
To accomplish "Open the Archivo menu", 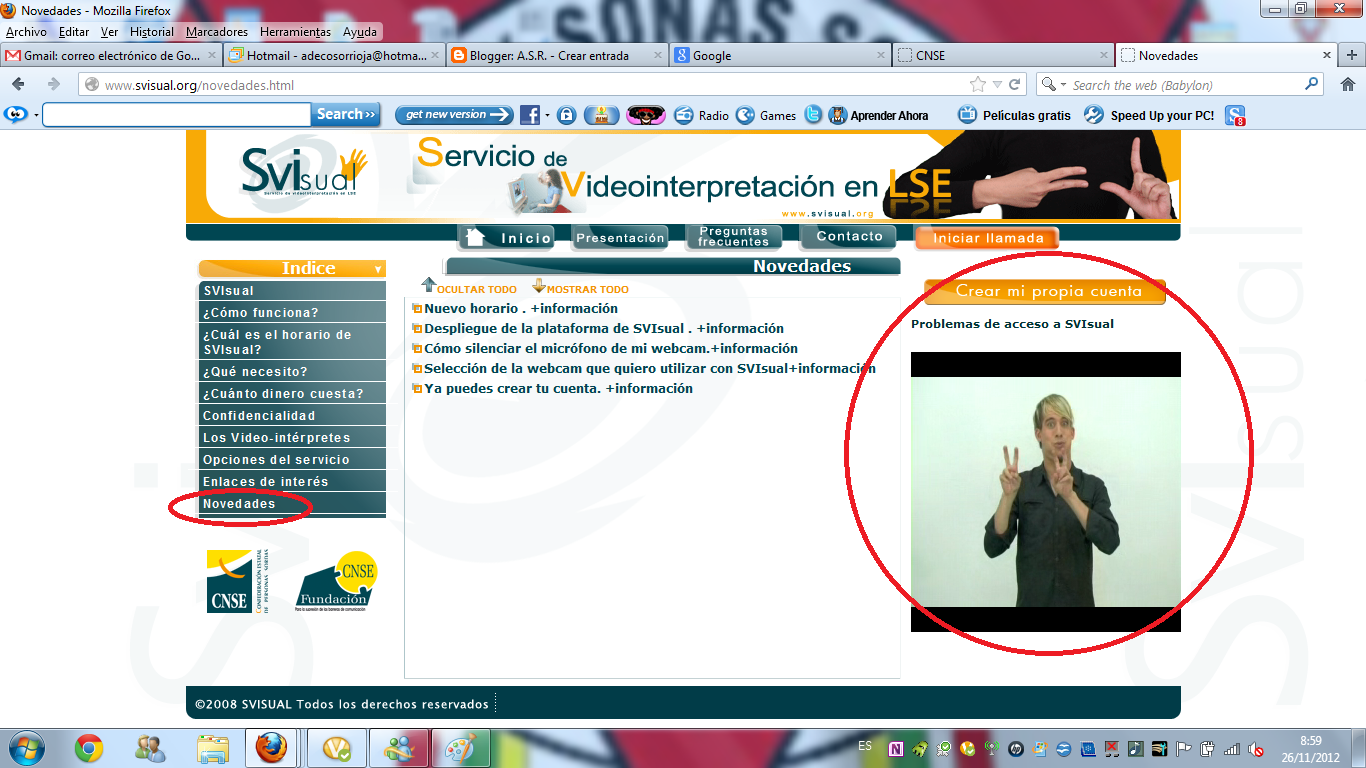I will (x=26, y=32).
